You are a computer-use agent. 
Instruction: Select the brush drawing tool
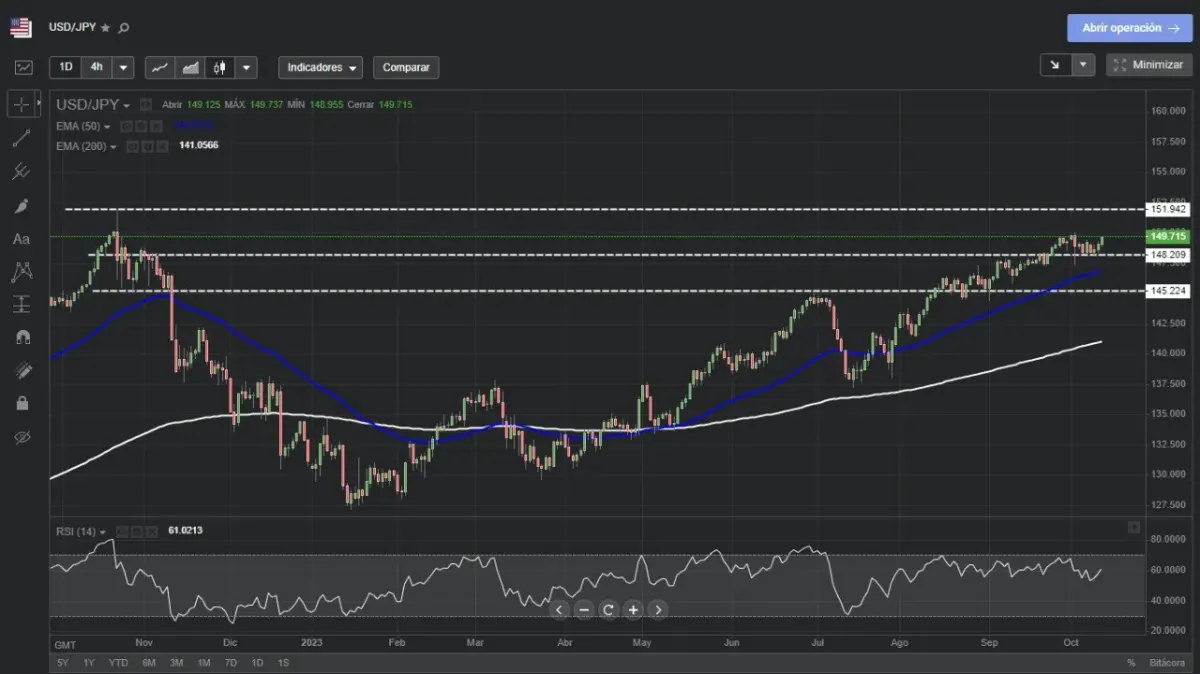(22, 206)
